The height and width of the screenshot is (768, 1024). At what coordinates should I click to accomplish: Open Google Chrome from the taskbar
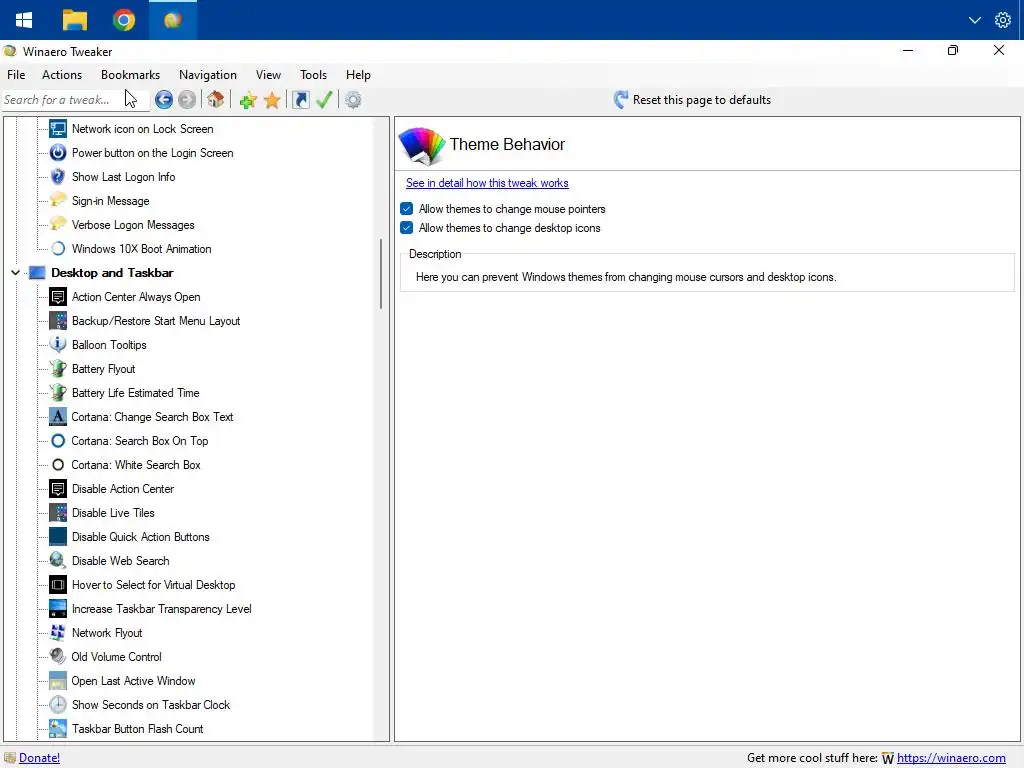(x=123, y=20)
